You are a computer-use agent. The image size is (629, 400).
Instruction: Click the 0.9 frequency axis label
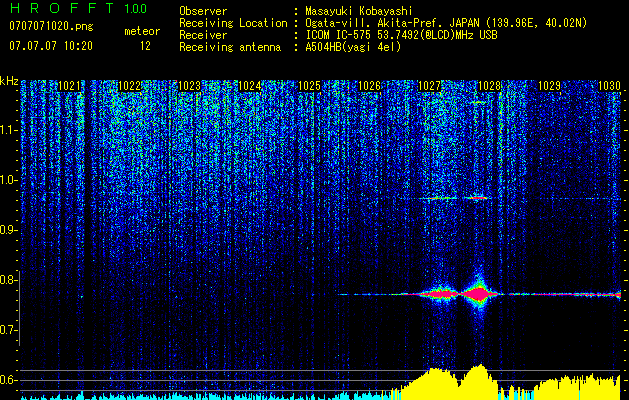(8, 230)
